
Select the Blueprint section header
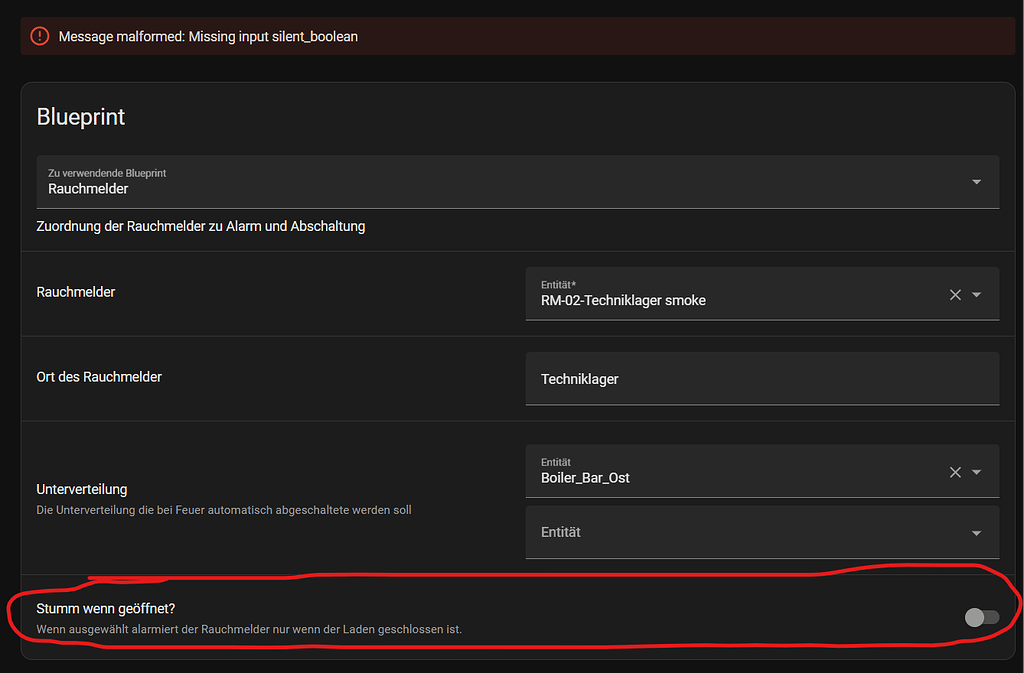coord(80,116)
